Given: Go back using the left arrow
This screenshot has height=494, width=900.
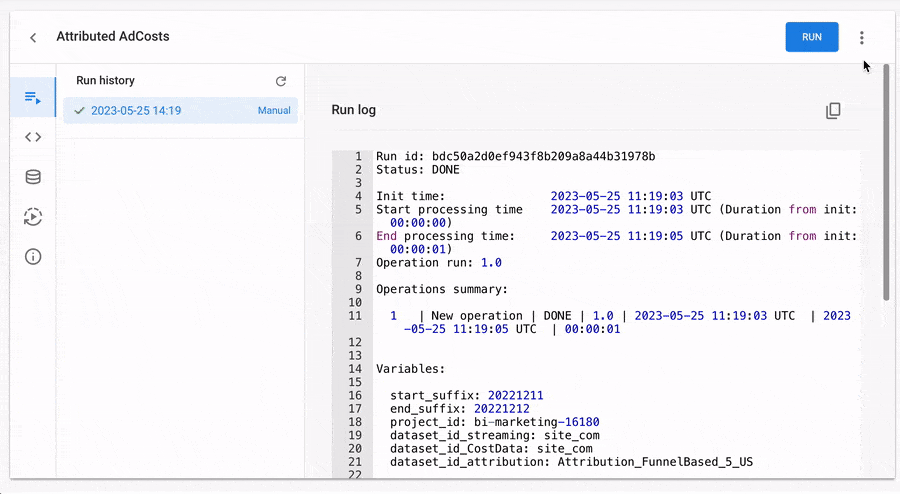Looking at the screenshot, I should coord(33,37).
